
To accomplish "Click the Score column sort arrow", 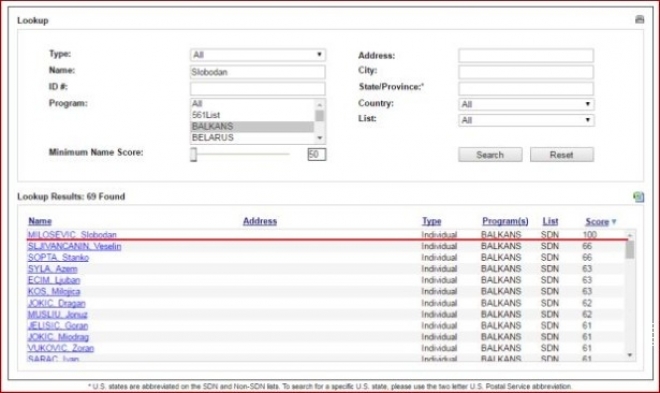I will [614, 221].
